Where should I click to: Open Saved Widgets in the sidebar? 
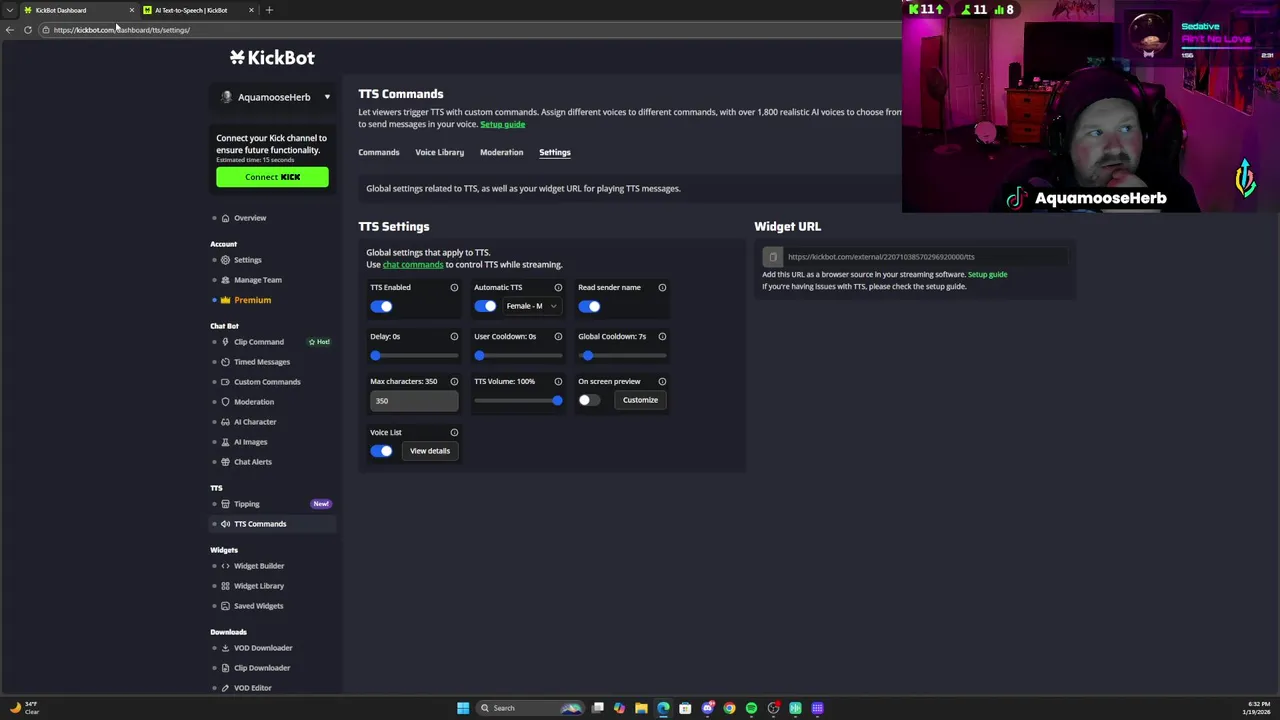point(259,606)
